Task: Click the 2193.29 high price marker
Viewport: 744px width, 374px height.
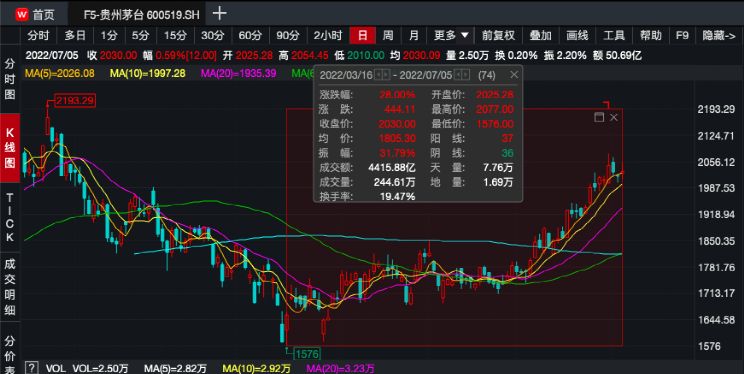Action: click(x=75, y=101)
